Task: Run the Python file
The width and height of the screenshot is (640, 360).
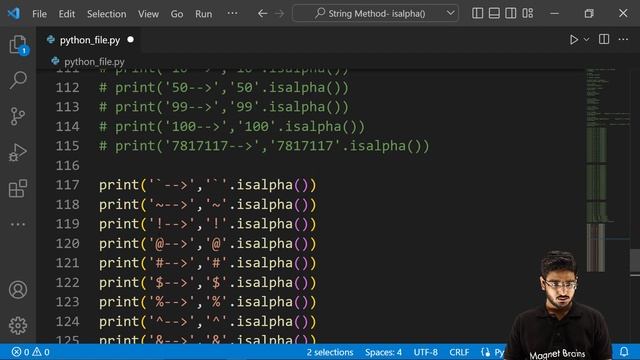Action: point(573,40)
